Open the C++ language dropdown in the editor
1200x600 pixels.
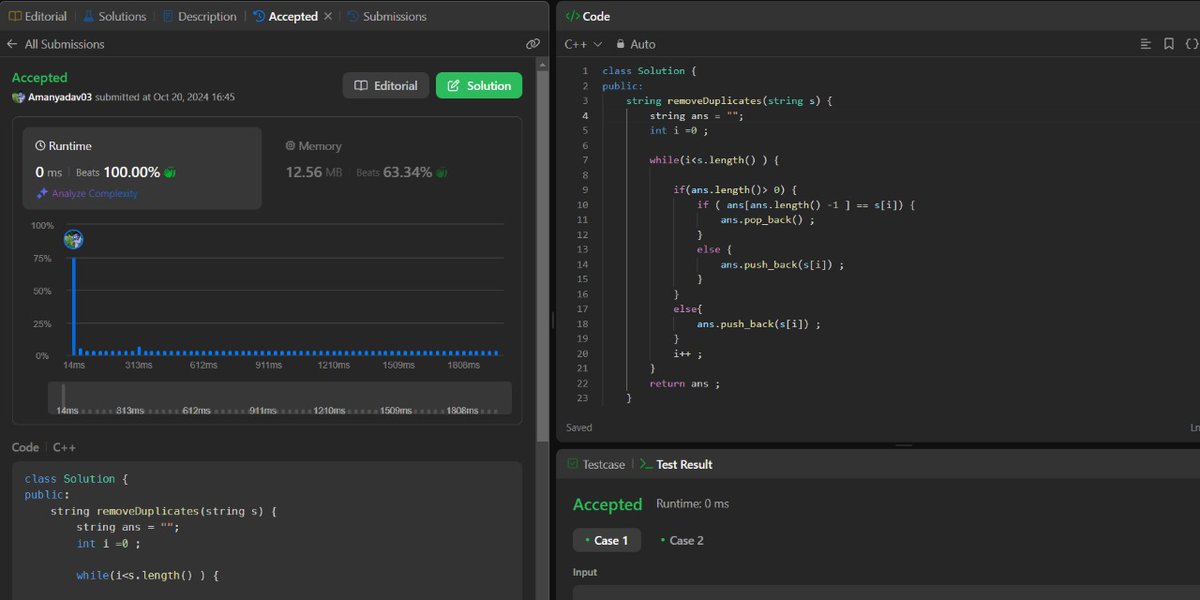pos(583,44)
